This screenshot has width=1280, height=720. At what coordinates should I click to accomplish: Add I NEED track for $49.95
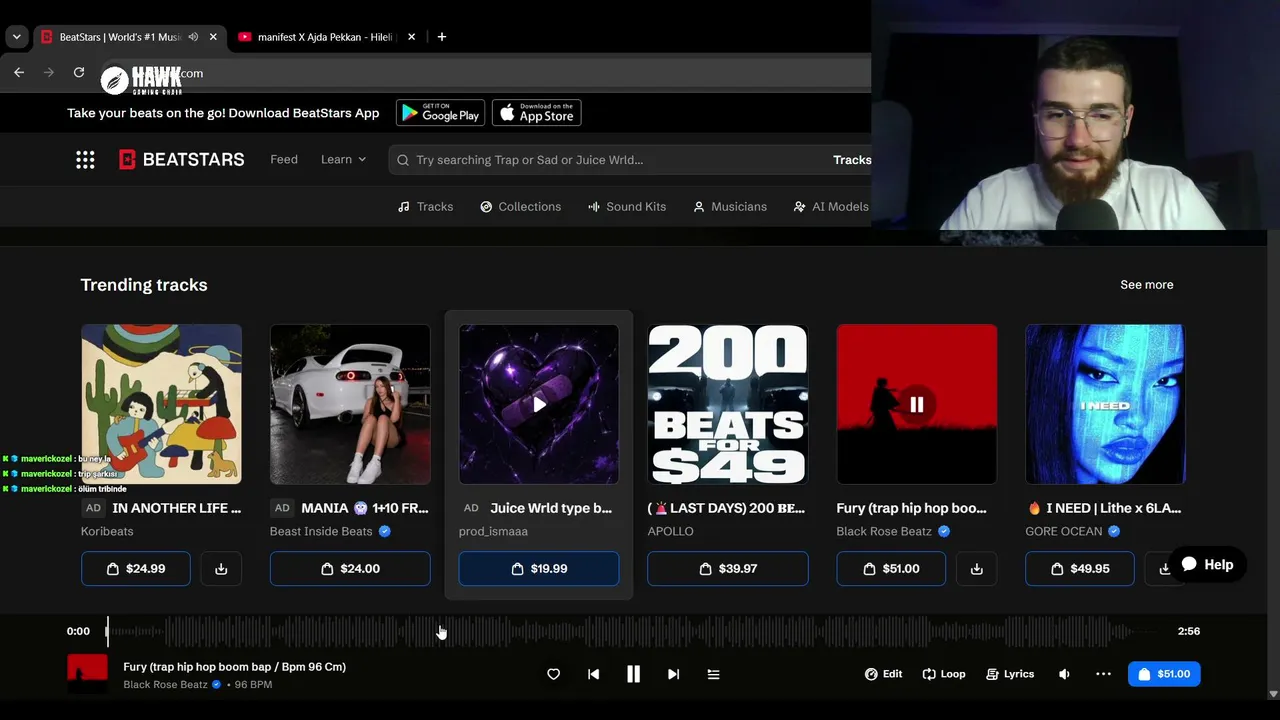click(x=1080, y=569)
